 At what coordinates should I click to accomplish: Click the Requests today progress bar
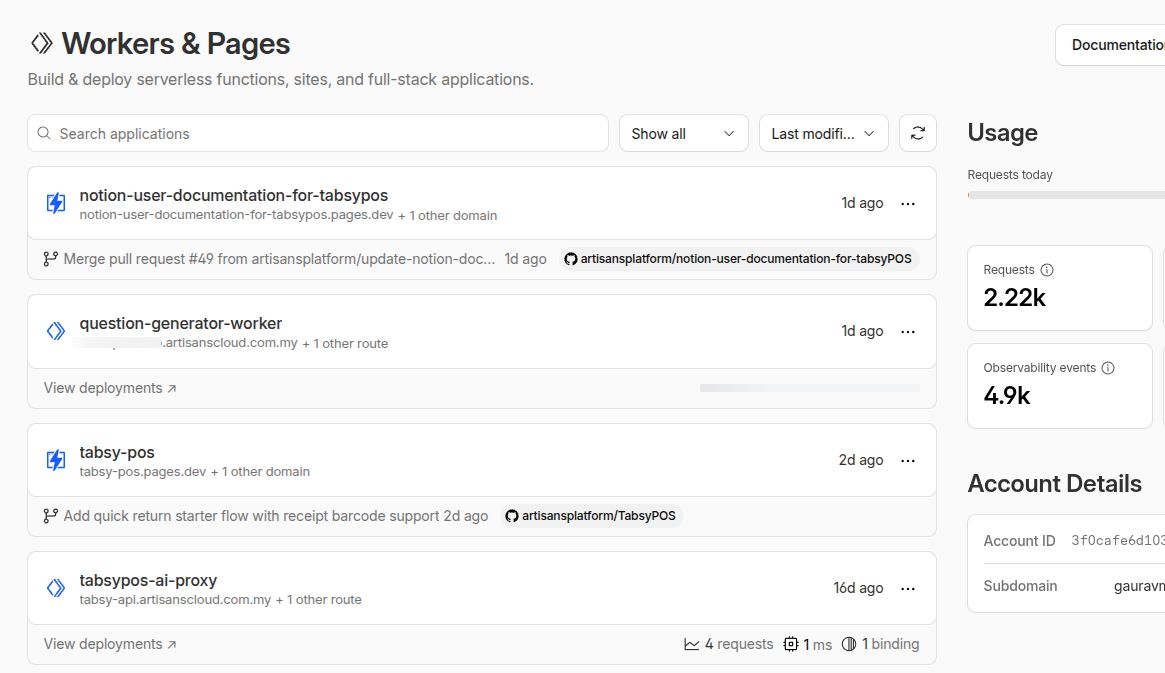point(1066,195)
